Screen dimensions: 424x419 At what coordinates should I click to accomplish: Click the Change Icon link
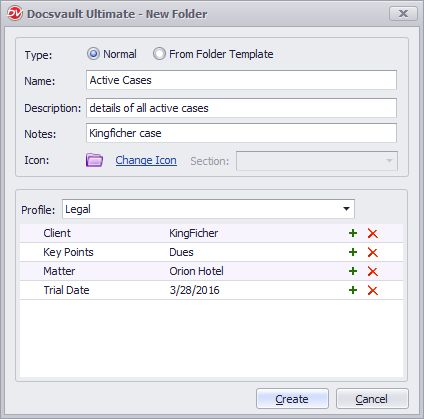pyautogui.click(x=146, y=160)
